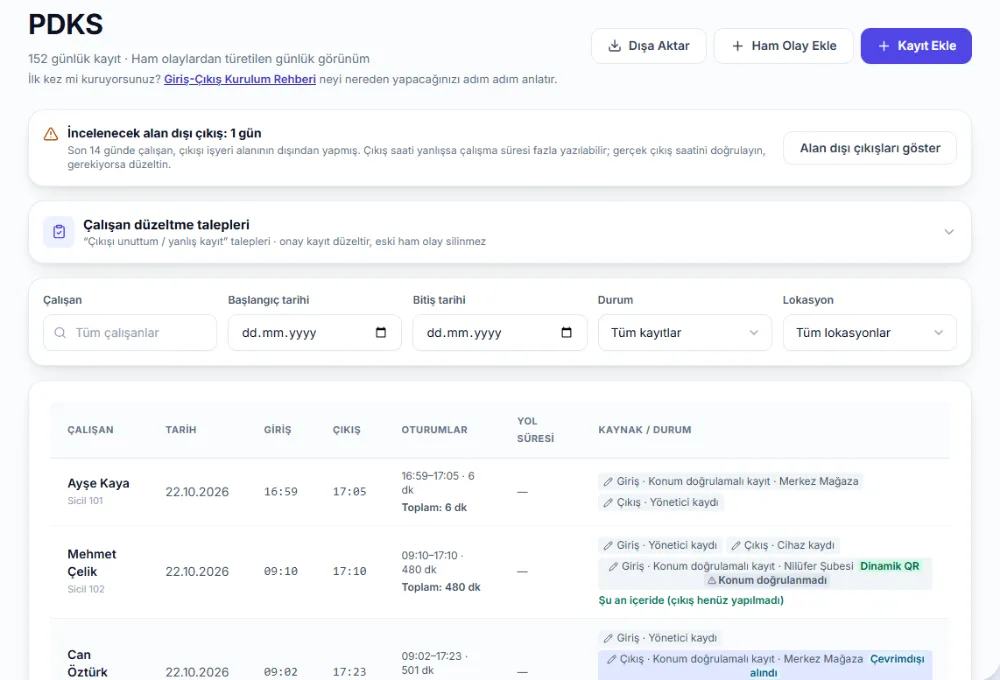Click the Dinamik QR badge in Mehmet's row

890,566
